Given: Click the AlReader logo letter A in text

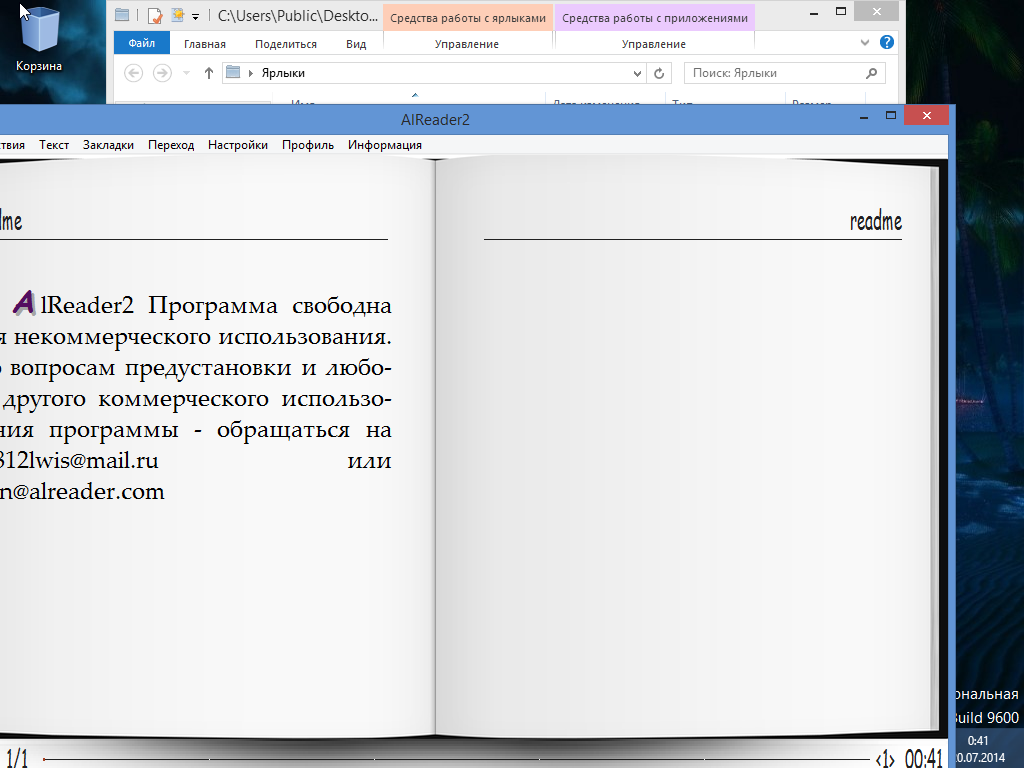Looking at the screenshot, I should 24,303.
